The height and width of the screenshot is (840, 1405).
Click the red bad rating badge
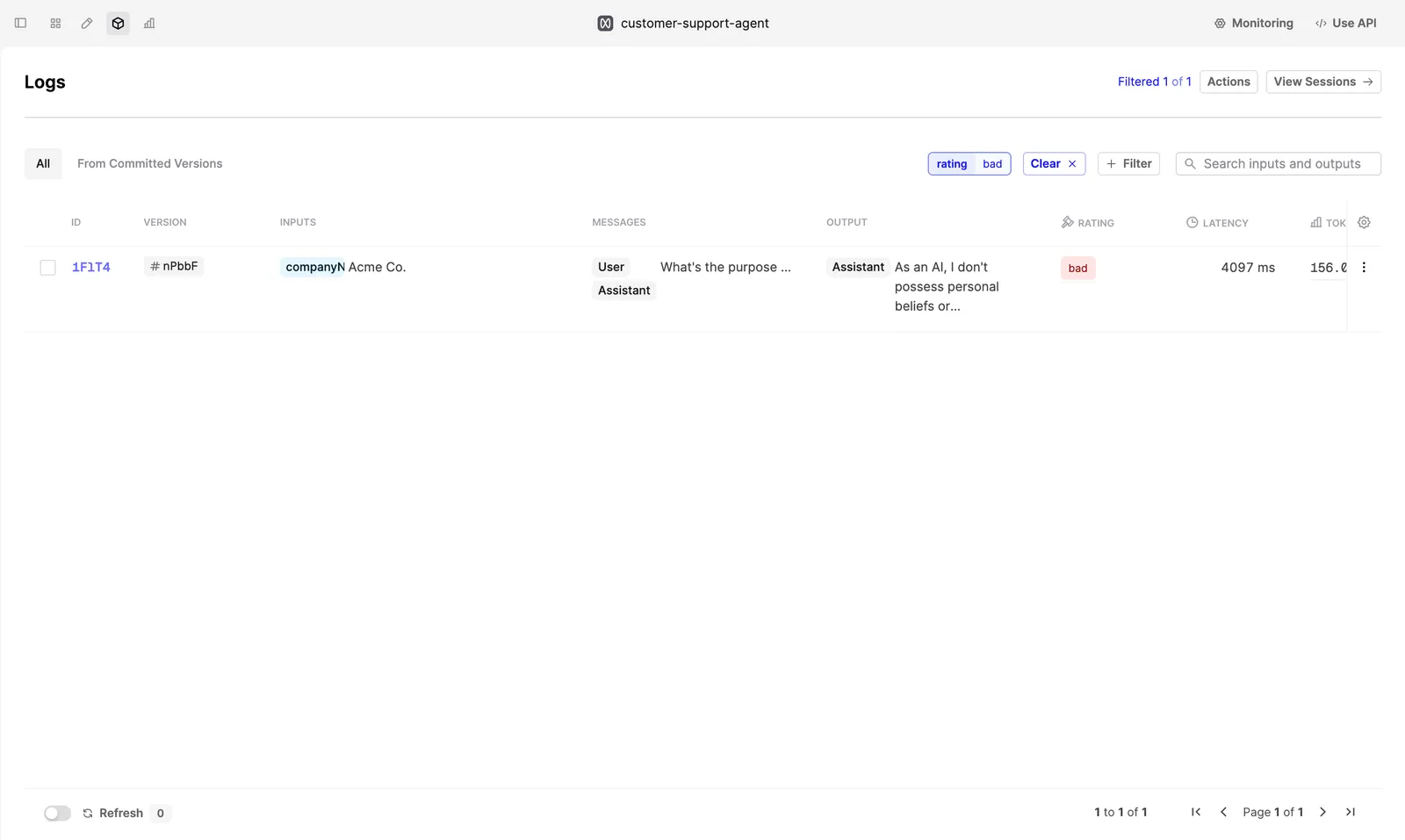(1078, 269)
